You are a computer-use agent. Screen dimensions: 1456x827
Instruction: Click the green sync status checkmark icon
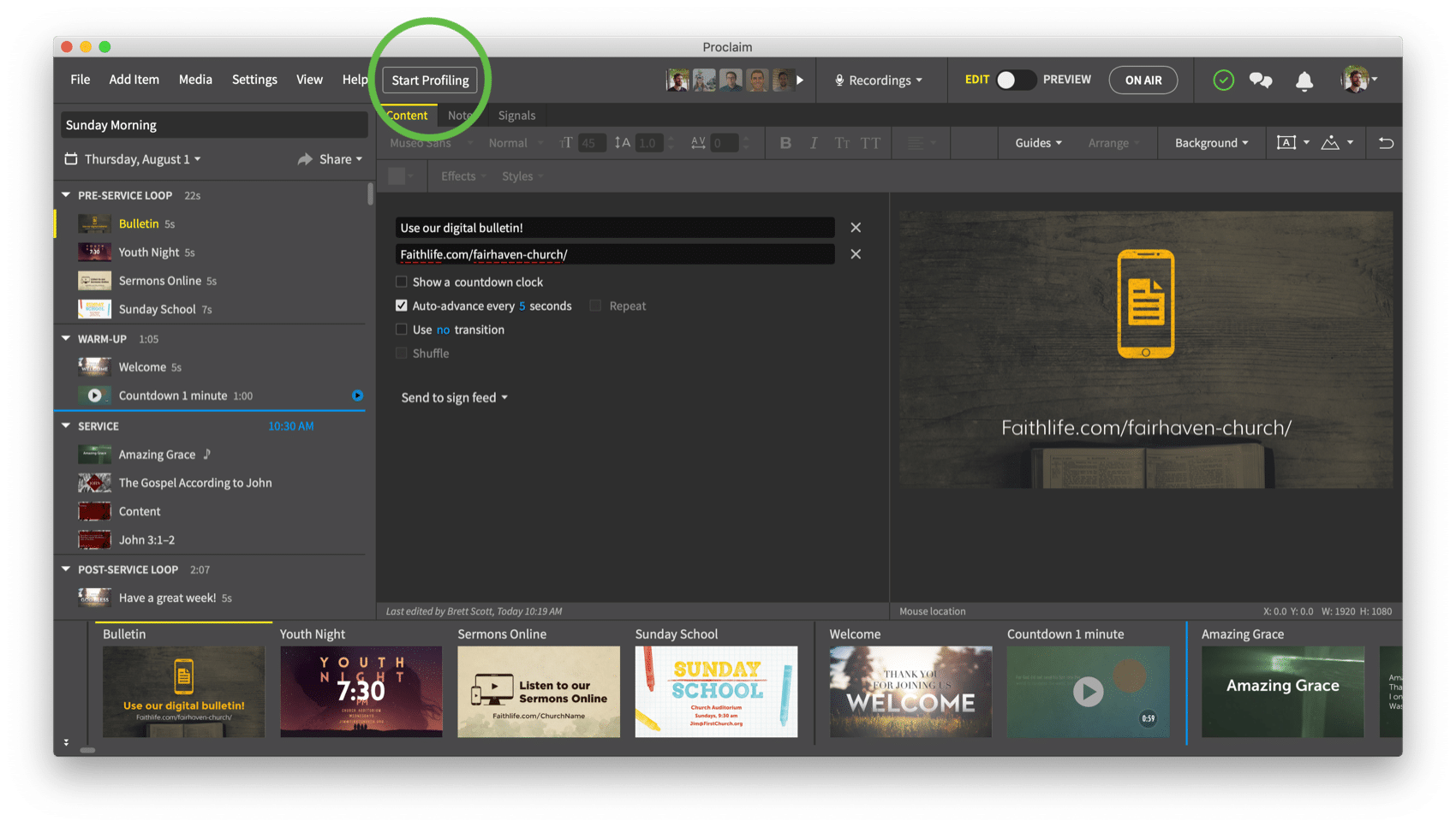tap(1223, 80)
